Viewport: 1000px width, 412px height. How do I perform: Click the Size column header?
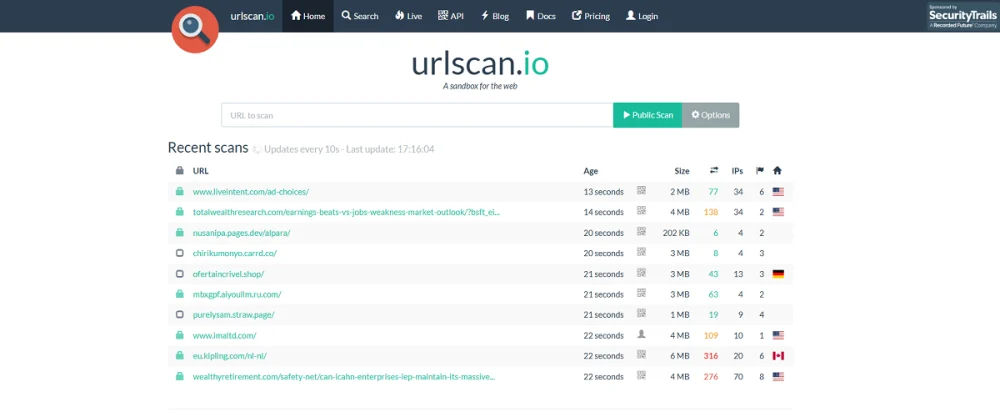(682, 171)
